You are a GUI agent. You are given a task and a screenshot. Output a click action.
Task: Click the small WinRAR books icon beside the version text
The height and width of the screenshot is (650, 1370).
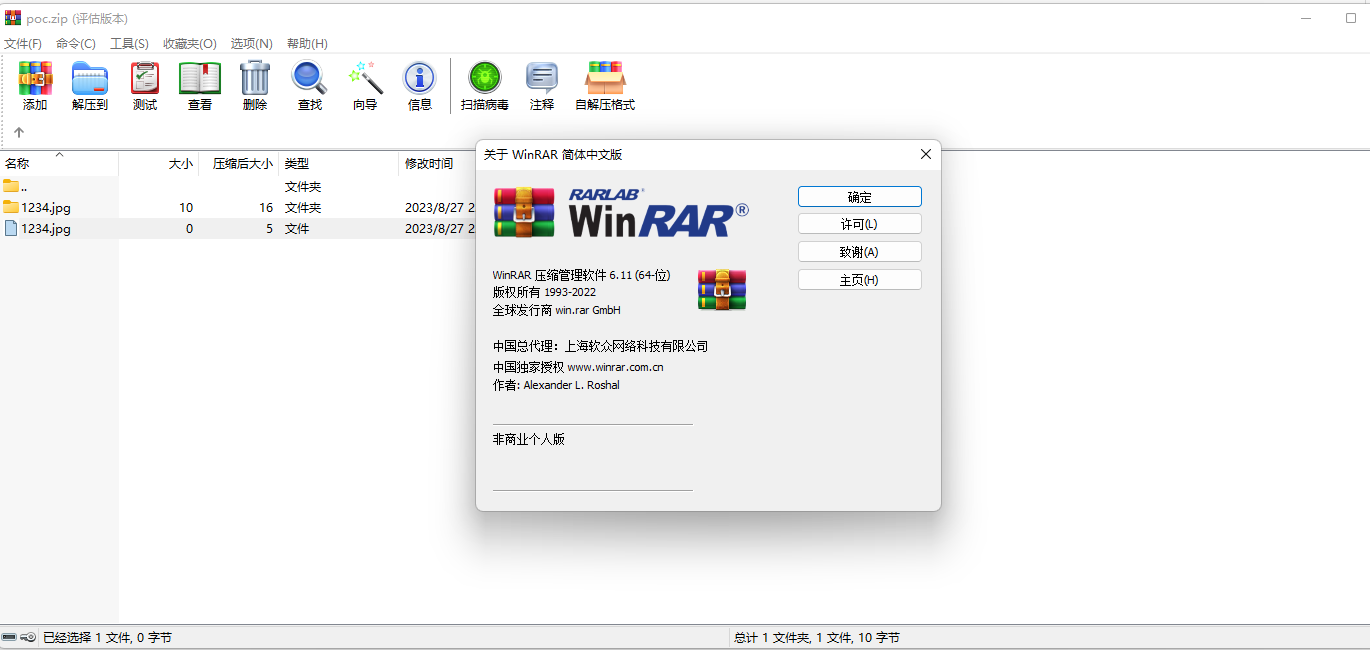point(722,289)
